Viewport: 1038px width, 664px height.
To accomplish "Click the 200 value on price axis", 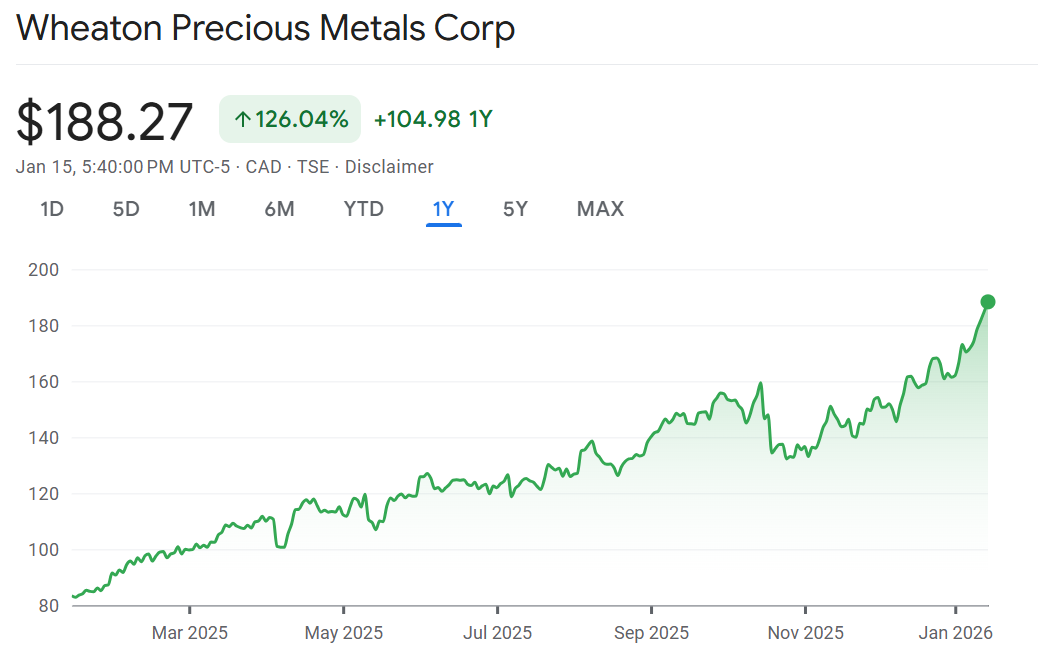I will (x=45, y=270).
